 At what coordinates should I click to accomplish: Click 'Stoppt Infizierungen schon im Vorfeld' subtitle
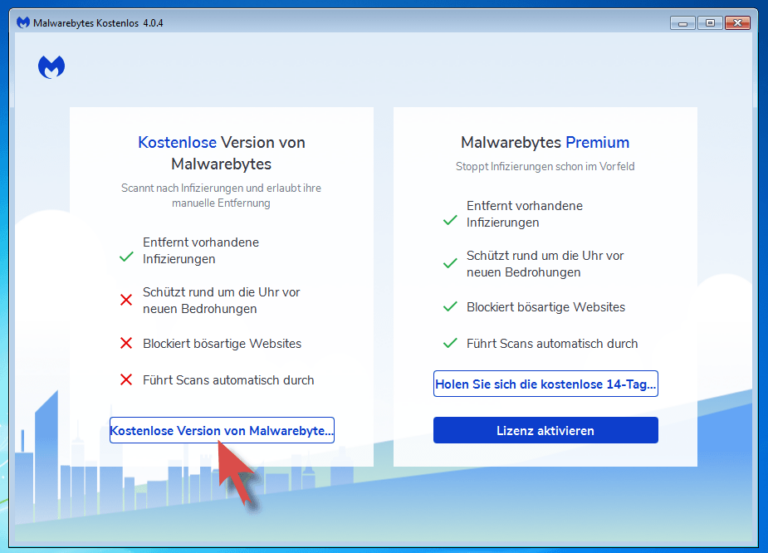[545, 167]
